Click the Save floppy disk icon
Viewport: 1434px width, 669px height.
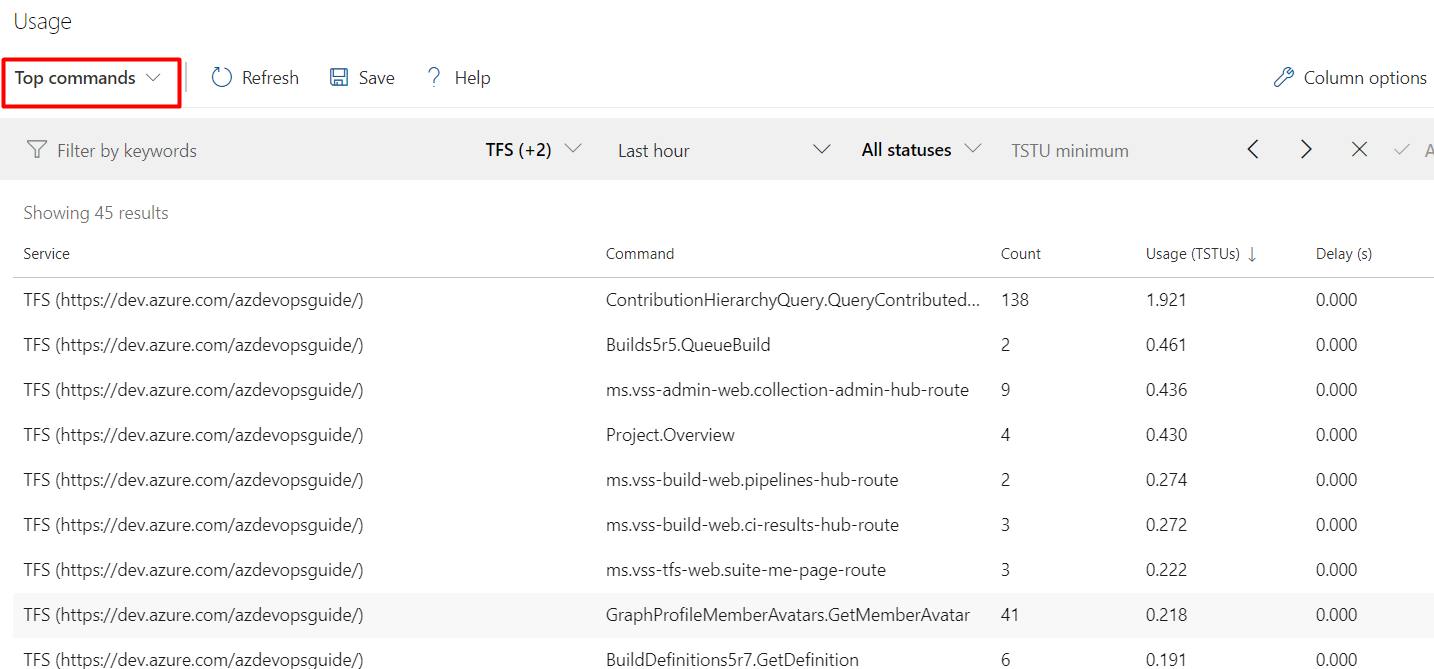coord(339,78)
